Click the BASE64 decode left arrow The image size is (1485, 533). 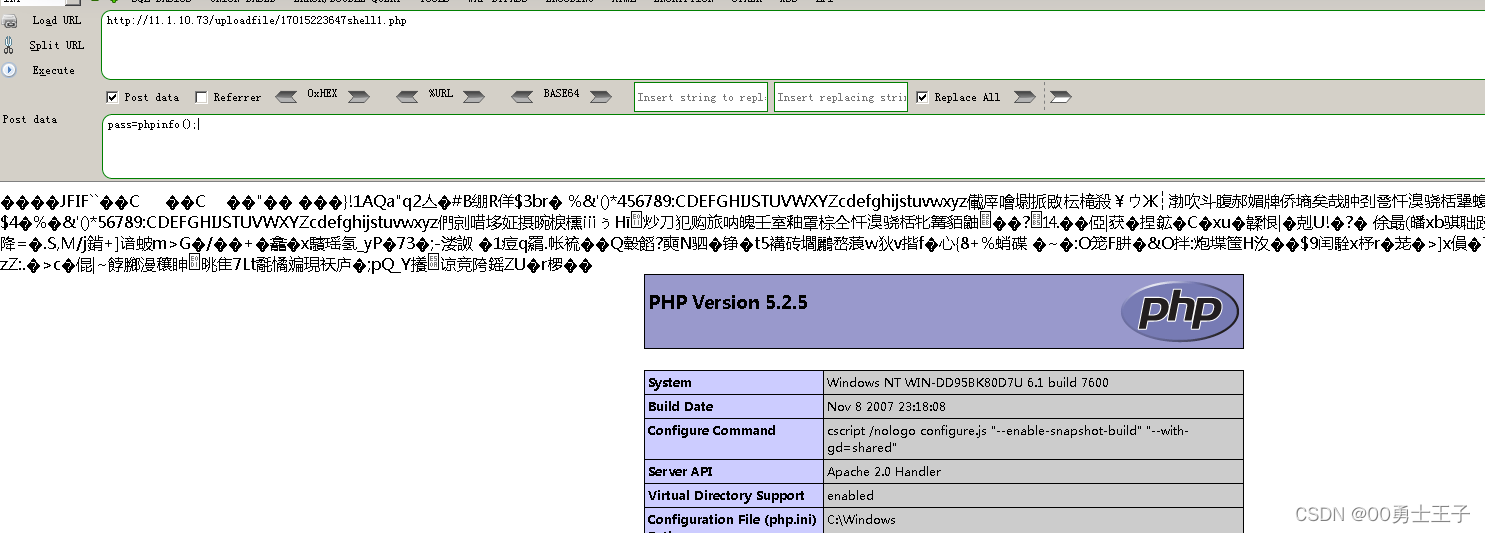click(522, 97)
